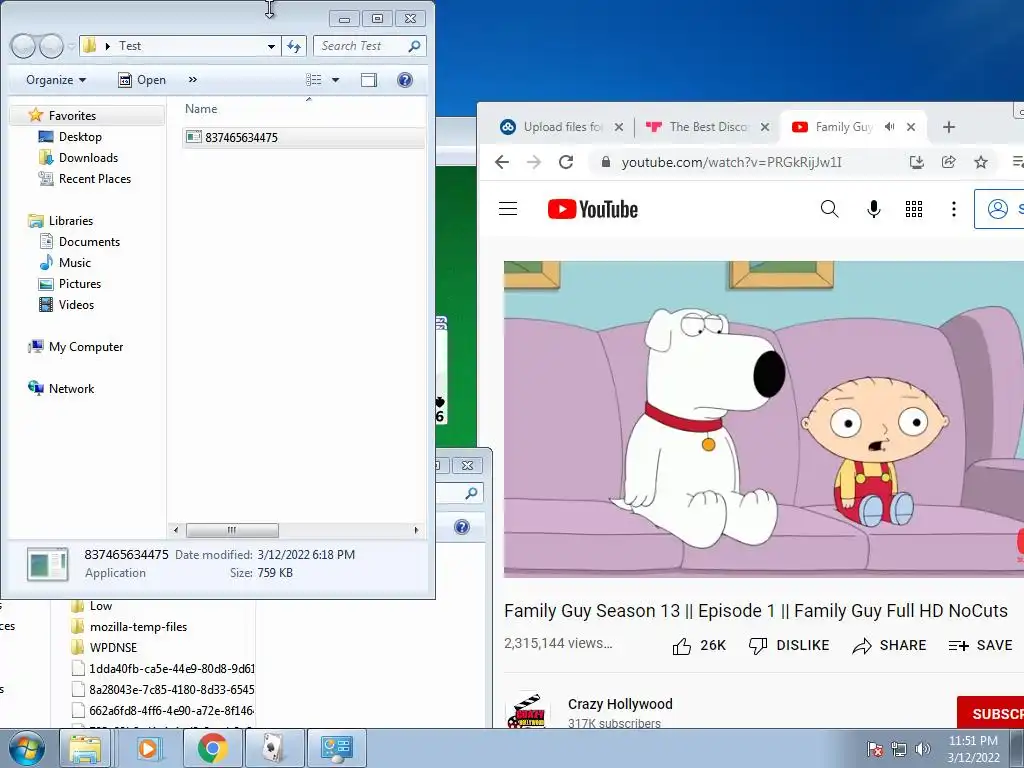Click the Family Guy video player
Viewport: 1024px width, 768px height.
click(x=763, y=419)
